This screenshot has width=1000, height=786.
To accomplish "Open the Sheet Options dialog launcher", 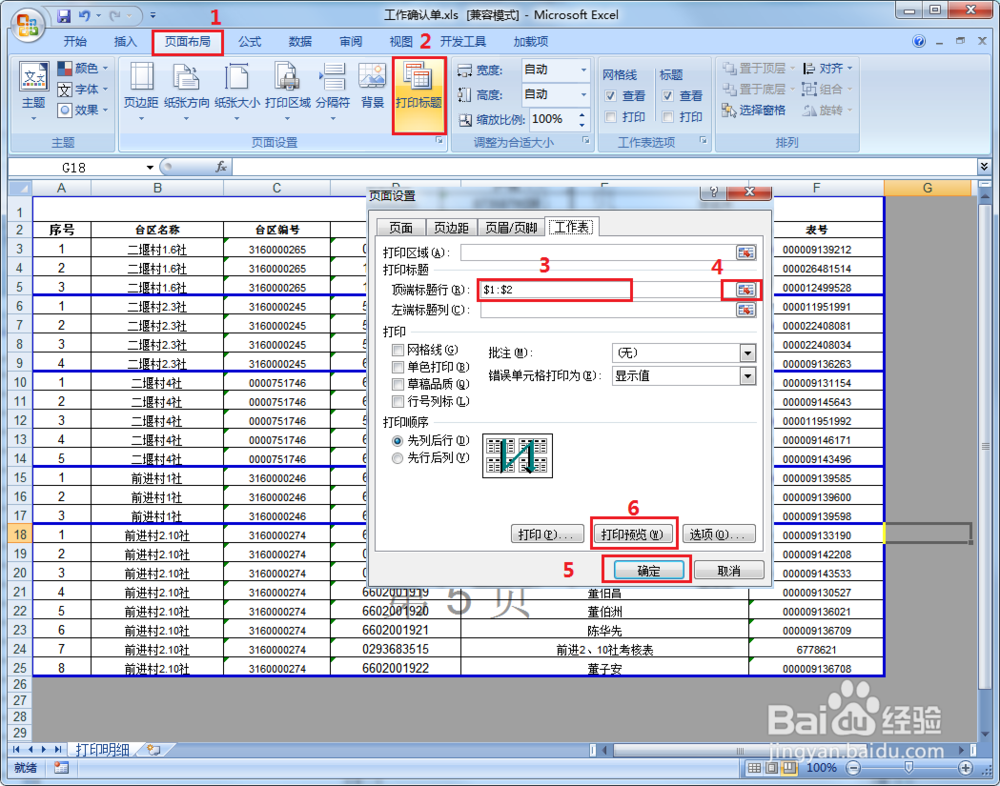I will pos(703,141).
